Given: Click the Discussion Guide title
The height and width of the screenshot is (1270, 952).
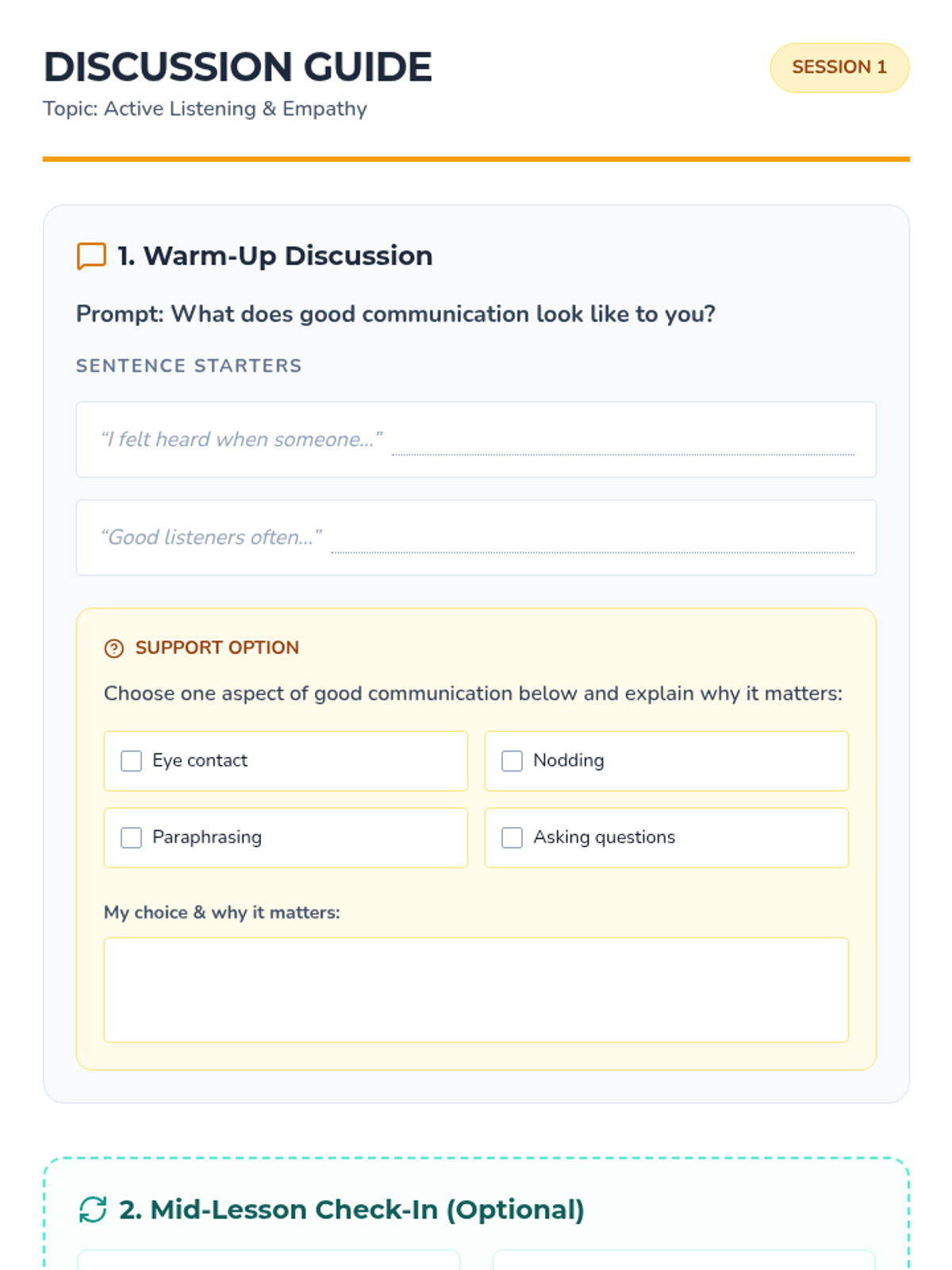Looking at the screenshot, I should point(238,67).
